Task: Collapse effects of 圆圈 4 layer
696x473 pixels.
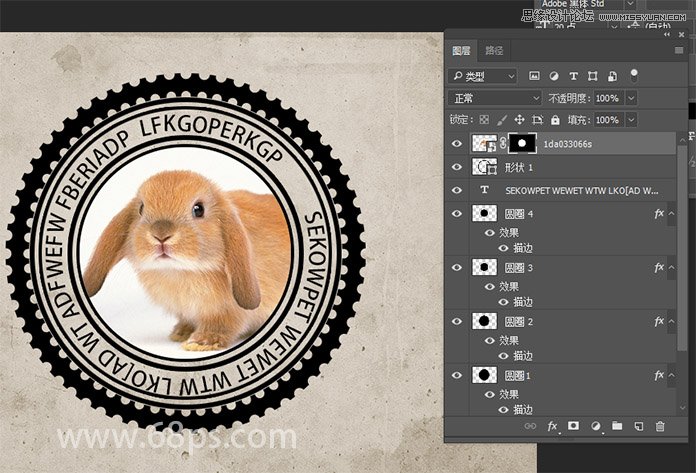Action: pyautogui.click(x=672, y=214)
